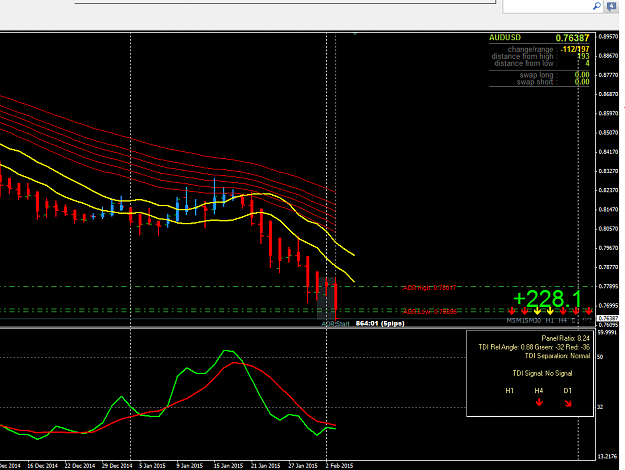This screenshot has height=470, width=625.
Task: Click the ADR Start label
Action: tap(335, 324)
